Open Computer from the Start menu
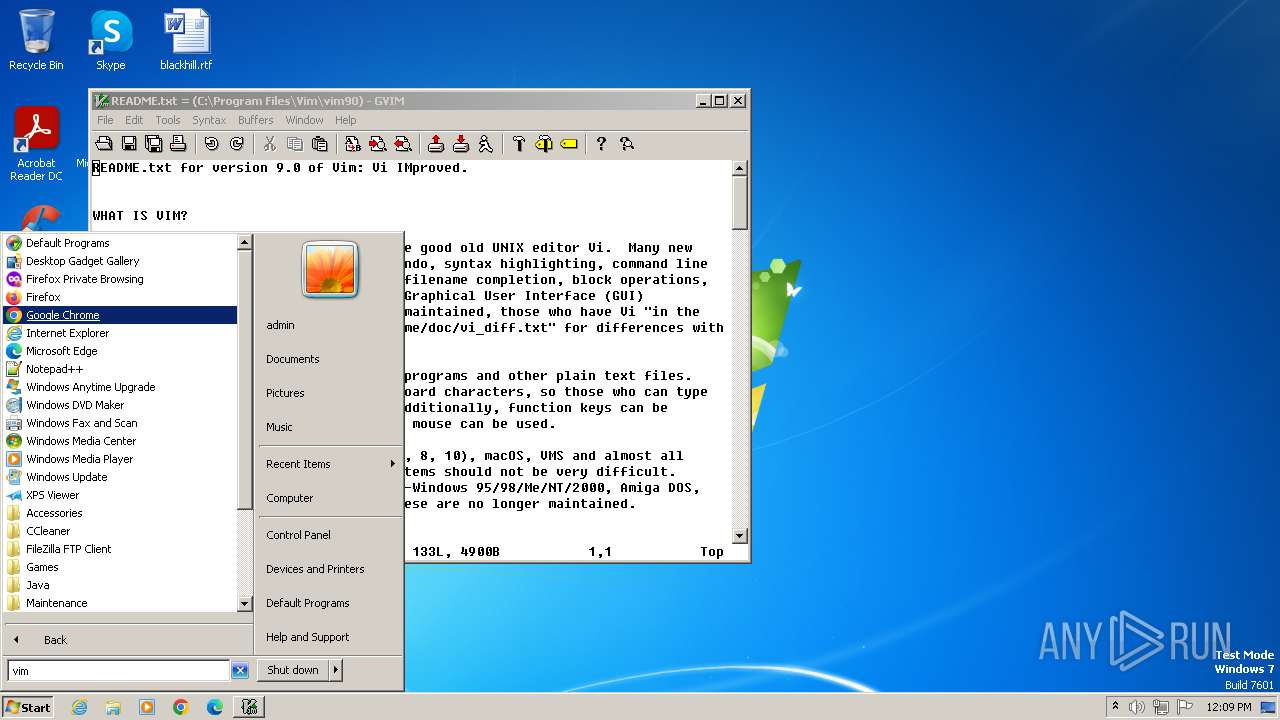 [x=290, y=498]
